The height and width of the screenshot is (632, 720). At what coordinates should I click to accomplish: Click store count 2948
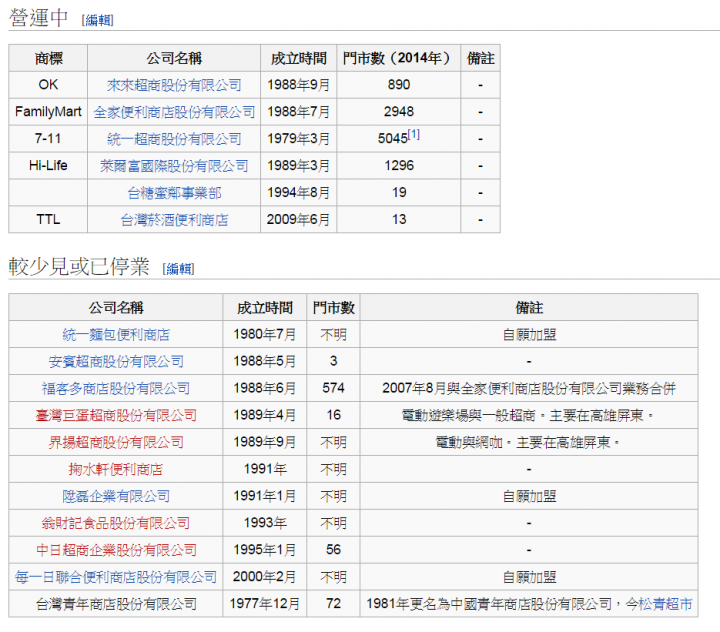click(x=399, y=112)
